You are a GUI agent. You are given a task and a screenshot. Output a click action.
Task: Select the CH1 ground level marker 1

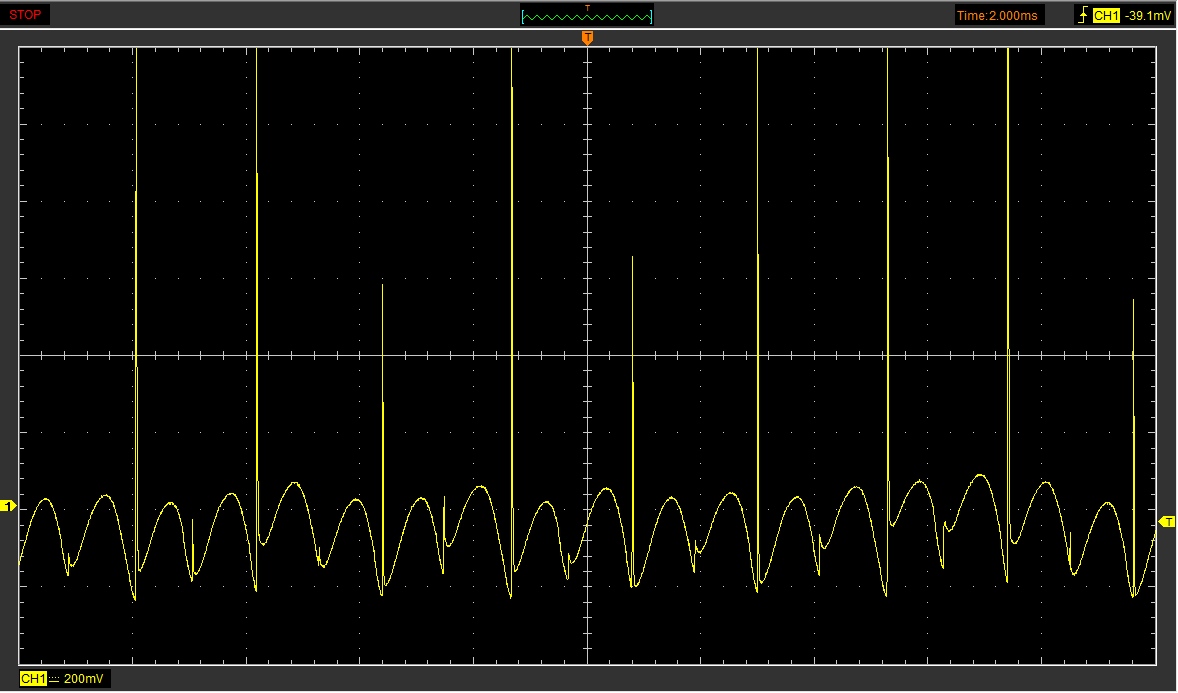pos(8,507)
